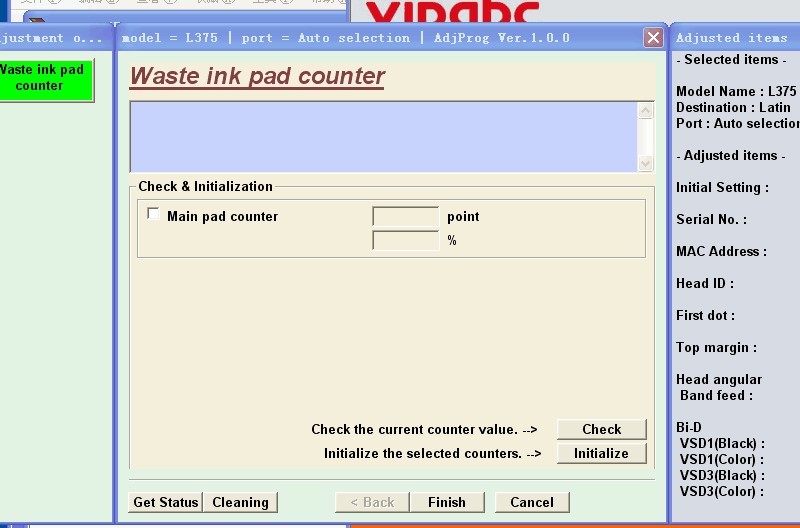This screenshot has height=528, width=800.
Task: Click the scroll up arrow of message box
Action: (x=645, y=111)
